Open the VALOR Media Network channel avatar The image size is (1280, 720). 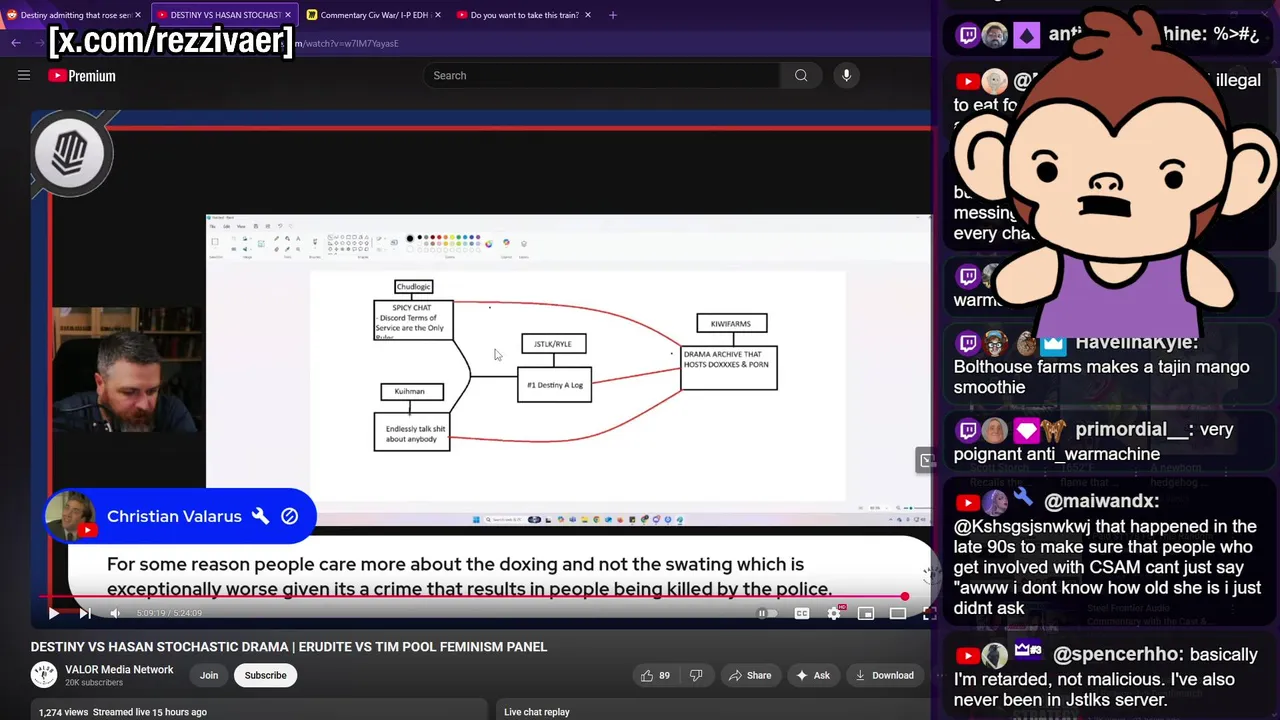pos(44,675)
